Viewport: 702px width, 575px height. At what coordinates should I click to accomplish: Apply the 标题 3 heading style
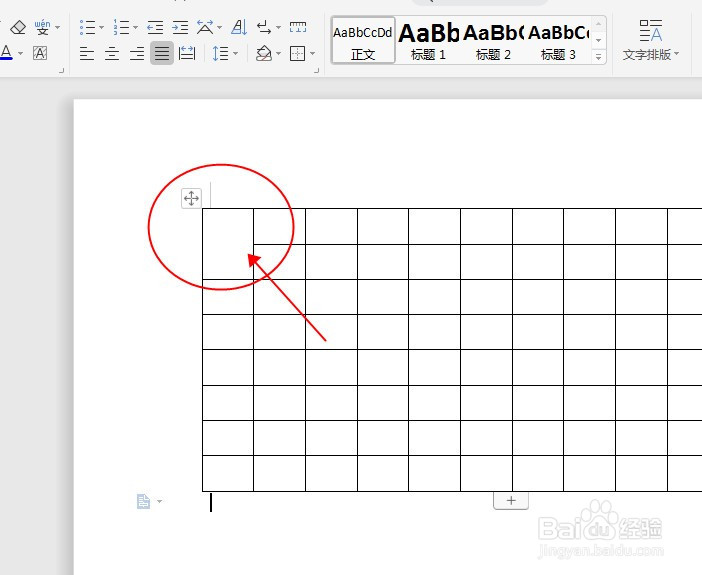558,41
